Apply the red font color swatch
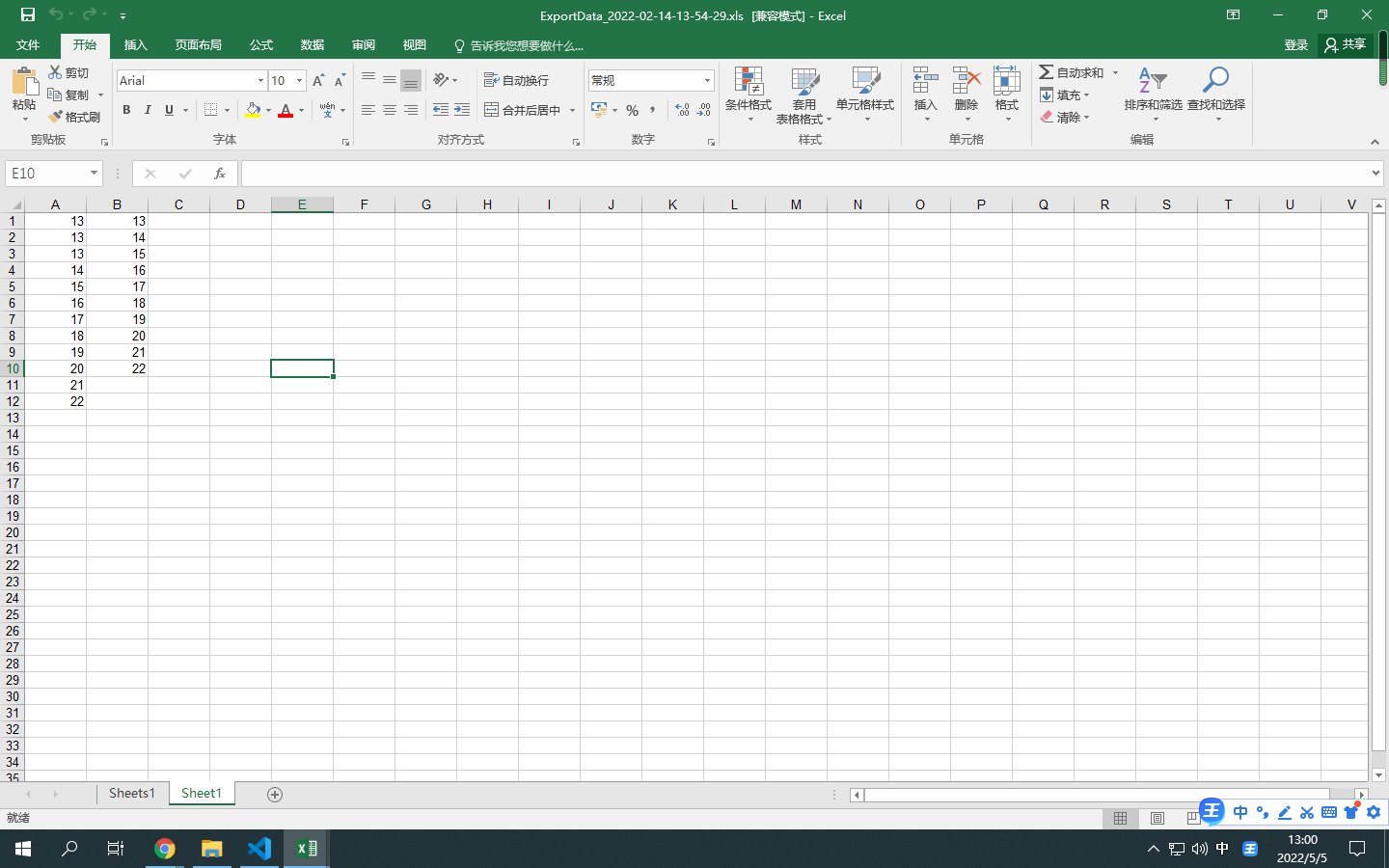This screenshot has width=1389, height=868. pos(286,110)
